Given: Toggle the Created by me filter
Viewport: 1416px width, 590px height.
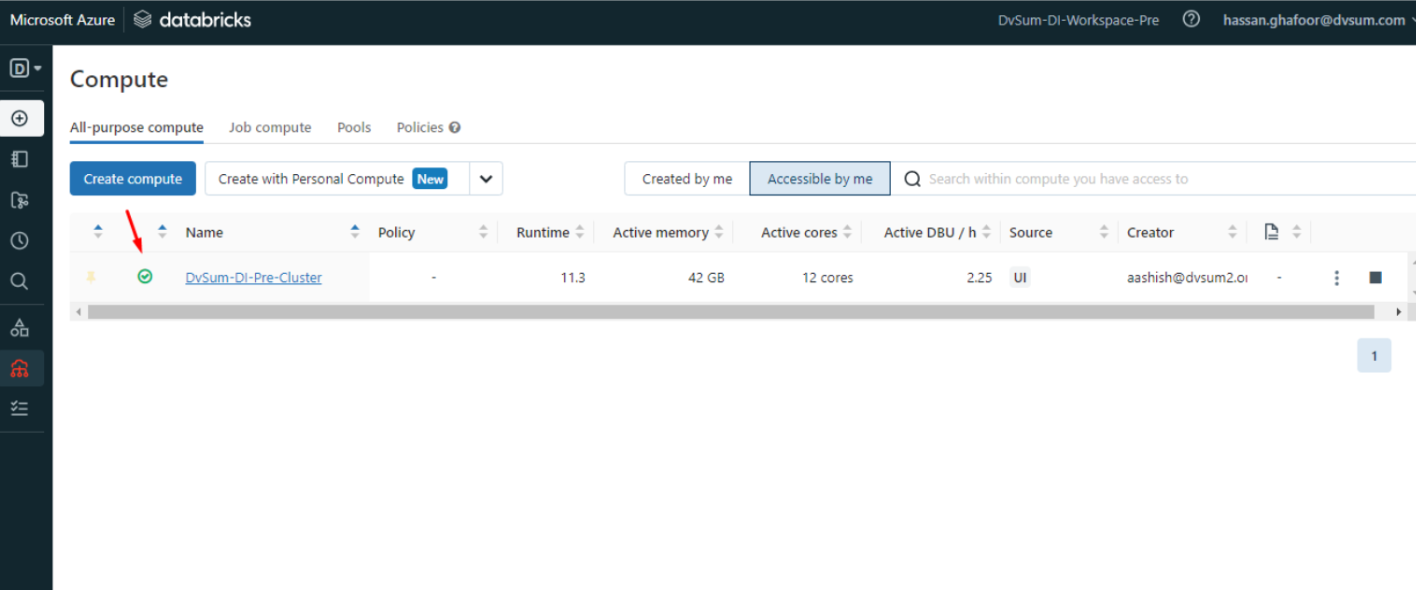Looking at the screenshot, I should [686, 178].
